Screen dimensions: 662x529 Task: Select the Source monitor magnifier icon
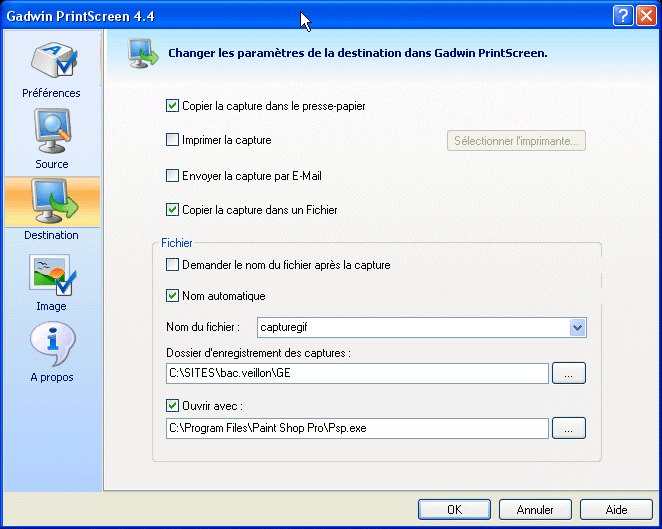(52, 131)
